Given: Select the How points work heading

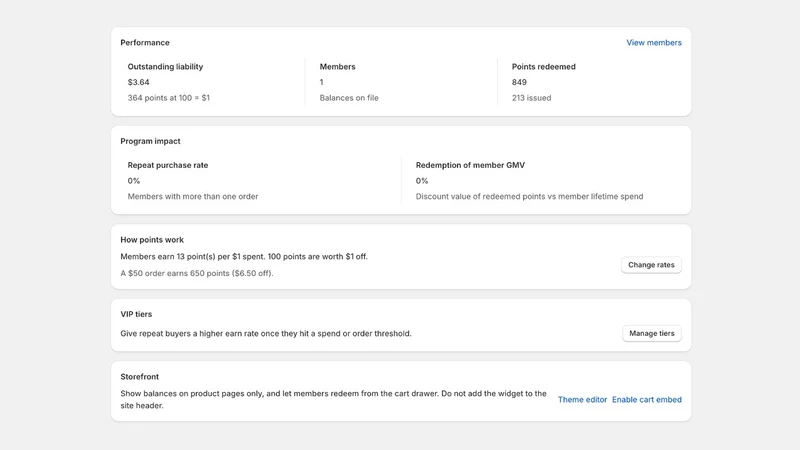Looking at the screenshot, I should pyautogui.click(x=152, y=240).
